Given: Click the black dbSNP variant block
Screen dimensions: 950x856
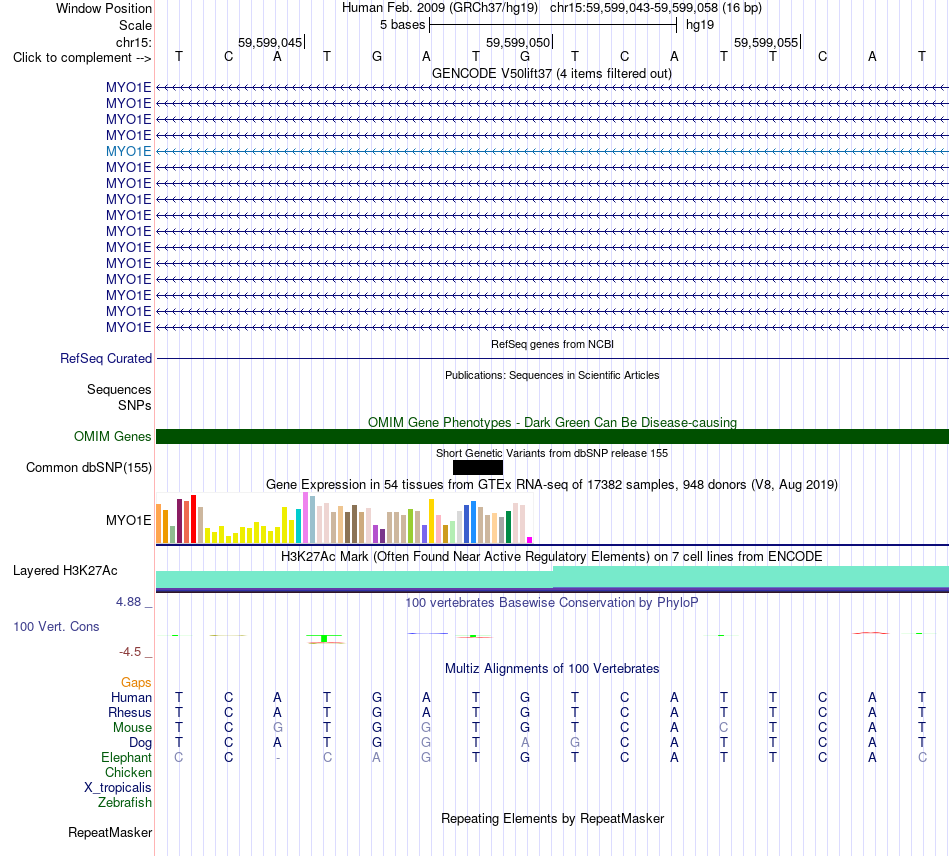Looking at the screenshot, I should [x=477, y=467].
